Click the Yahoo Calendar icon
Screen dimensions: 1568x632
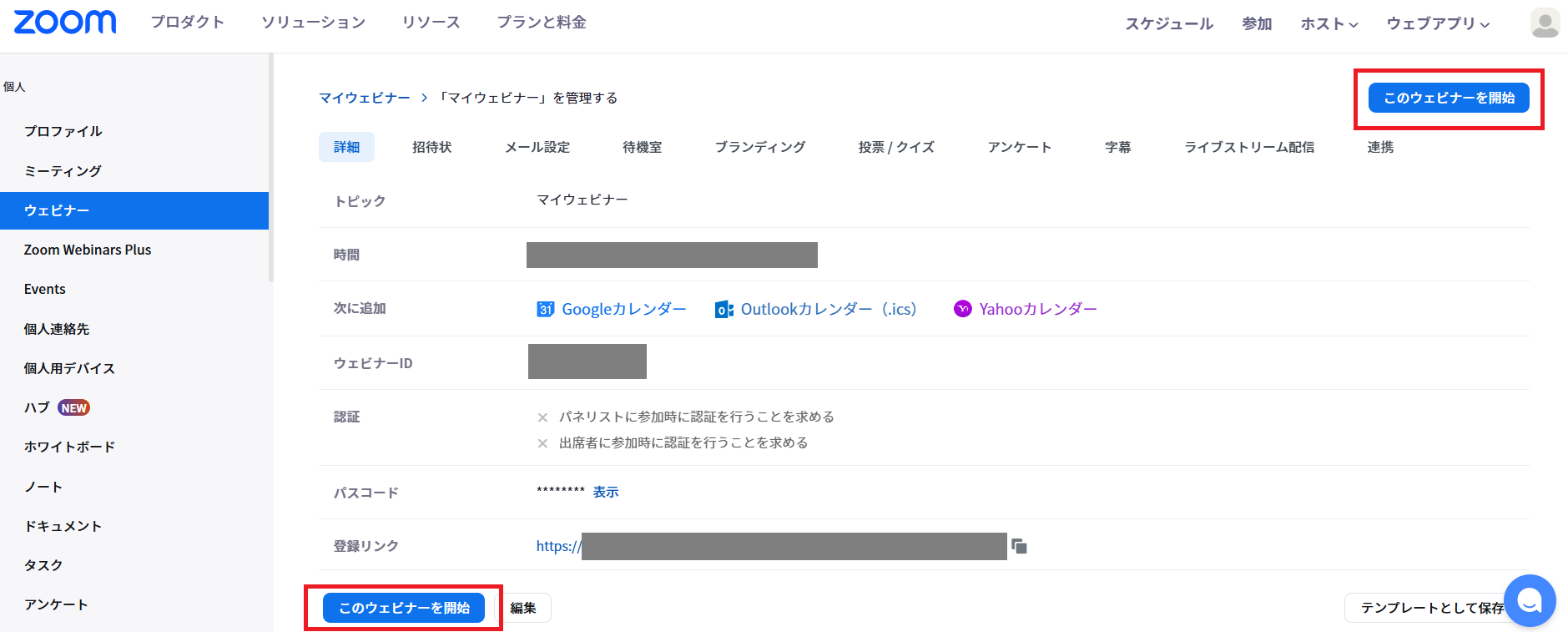963,309
